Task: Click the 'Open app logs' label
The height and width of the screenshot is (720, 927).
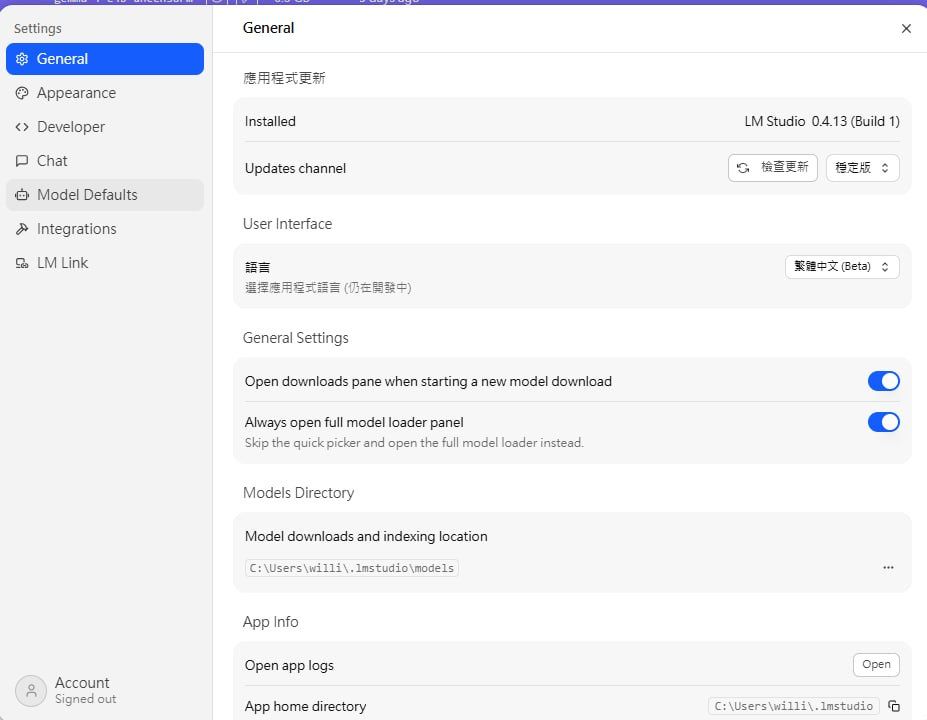Action: [289, 666]
